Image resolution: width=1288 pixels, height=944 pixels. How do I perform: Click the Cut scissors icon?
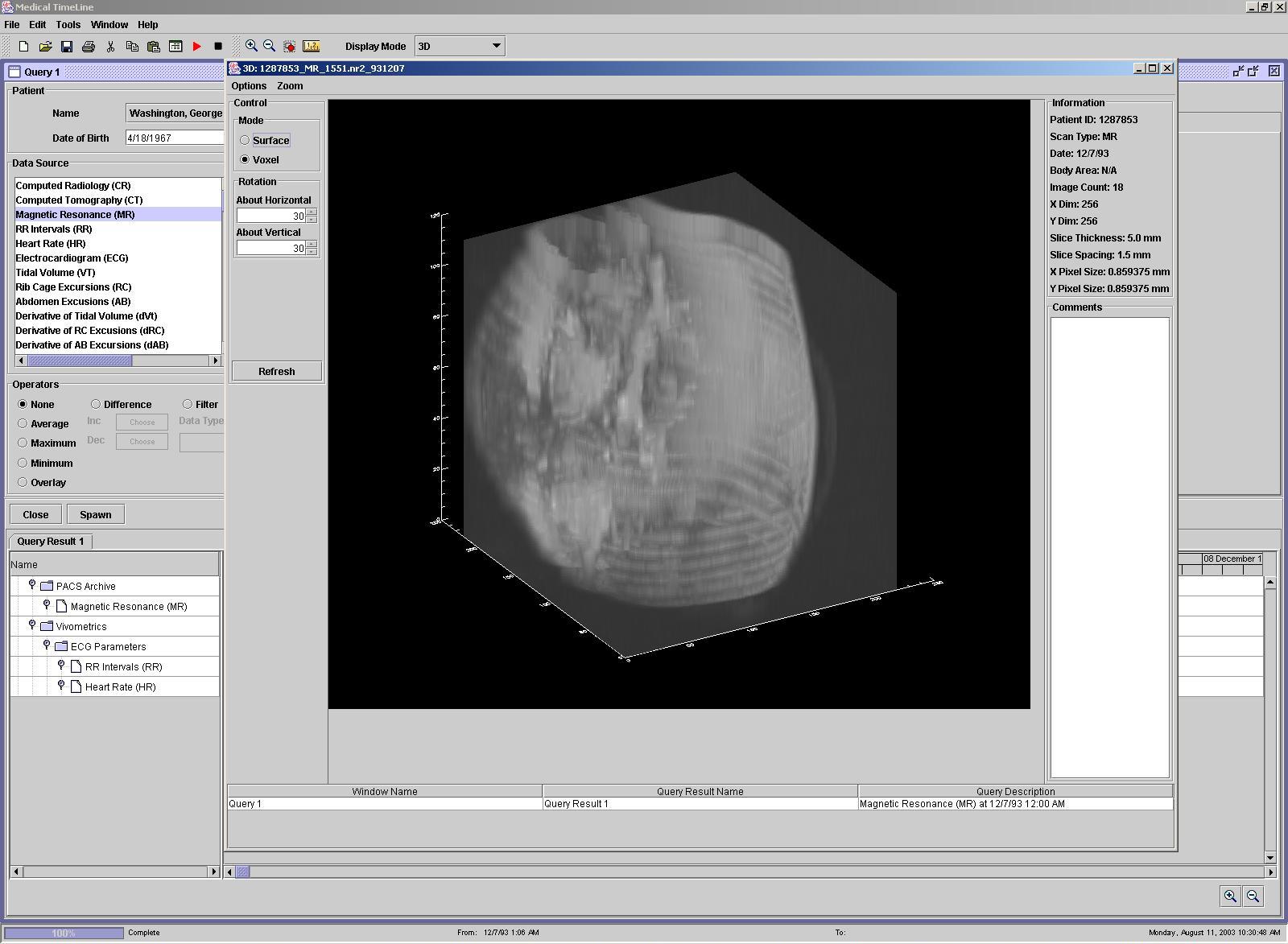[110, 47]
